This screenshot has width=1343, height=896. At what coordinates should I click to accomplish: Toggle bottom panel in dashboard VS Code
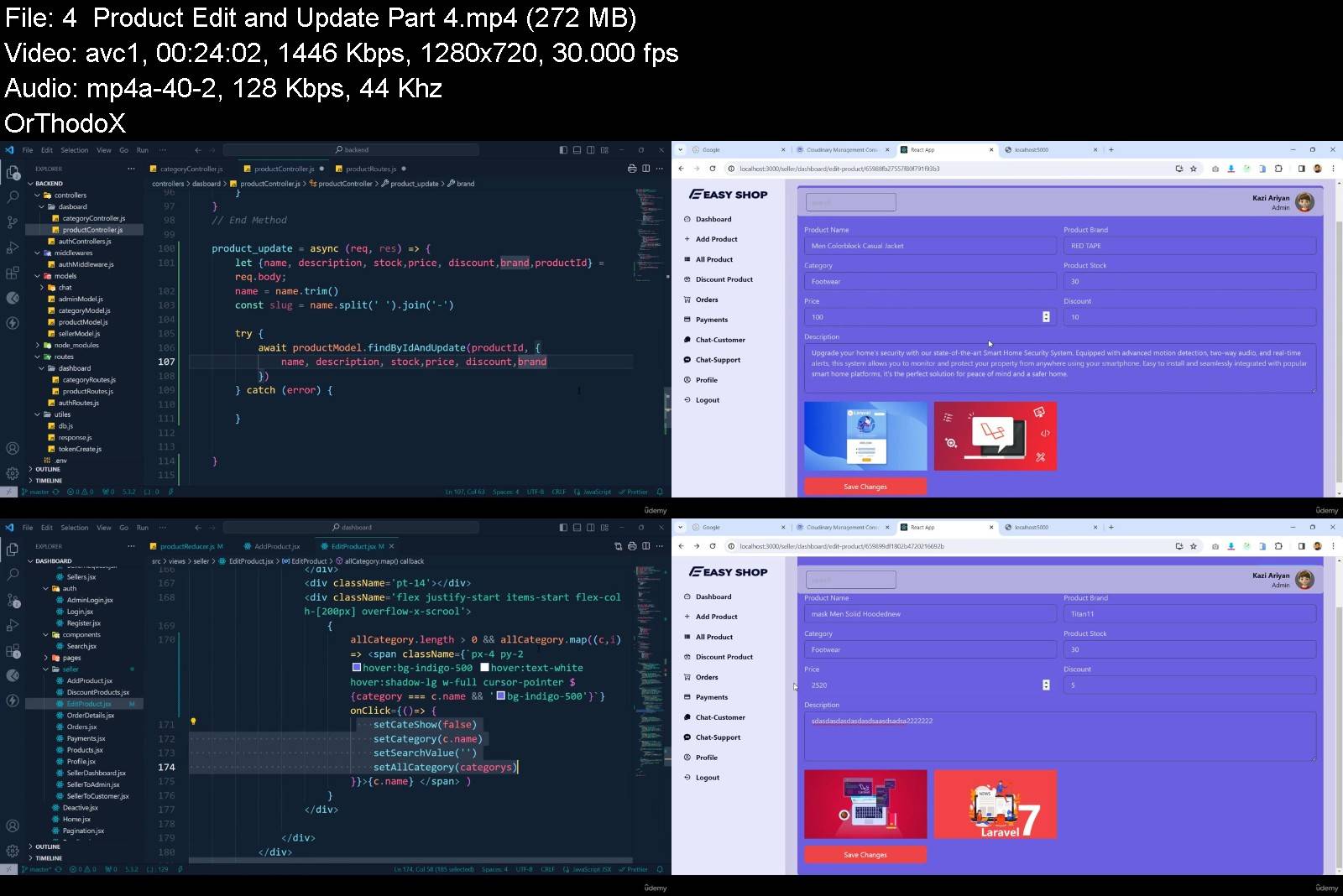click(577, 528)
